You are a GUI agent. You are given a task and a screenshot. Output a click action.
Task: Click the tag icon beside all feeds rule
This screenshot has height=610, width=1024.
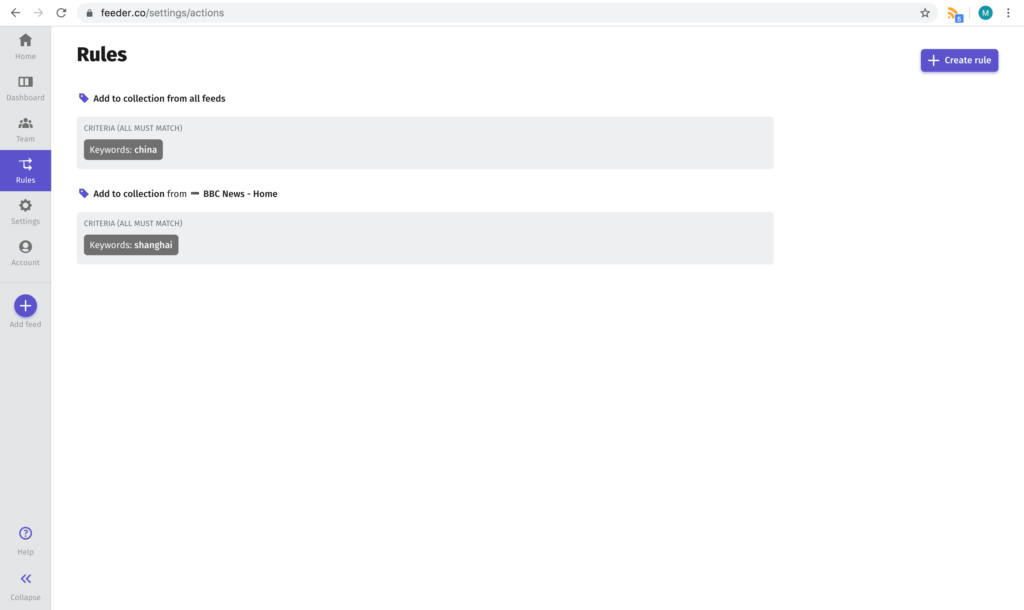point(84,98)
